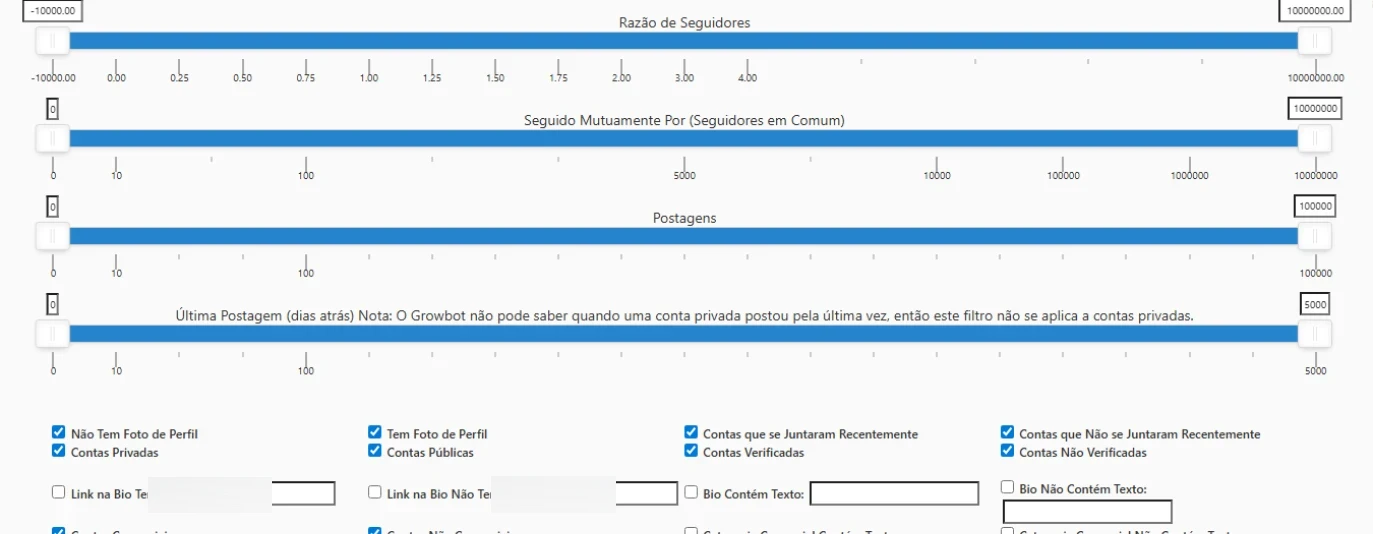Click the Postagens maximum value box 100000
Image resolution: width=1373 pixels, height=534 pixels.
[x=1315, y=206]
